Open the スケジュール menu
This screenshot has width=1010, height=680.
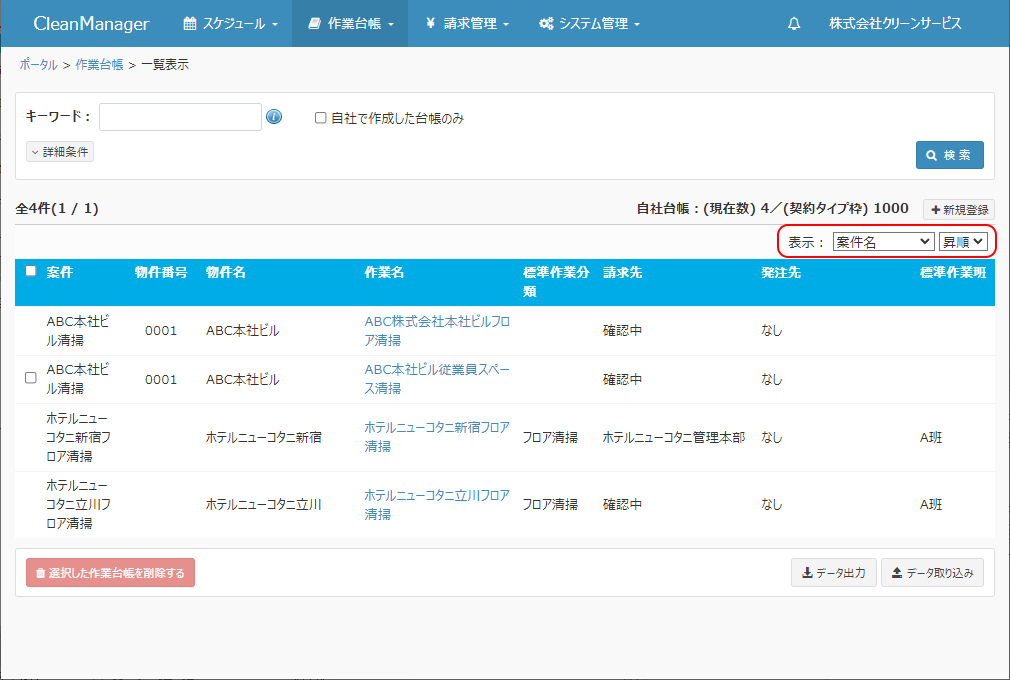tap(231, 24)
